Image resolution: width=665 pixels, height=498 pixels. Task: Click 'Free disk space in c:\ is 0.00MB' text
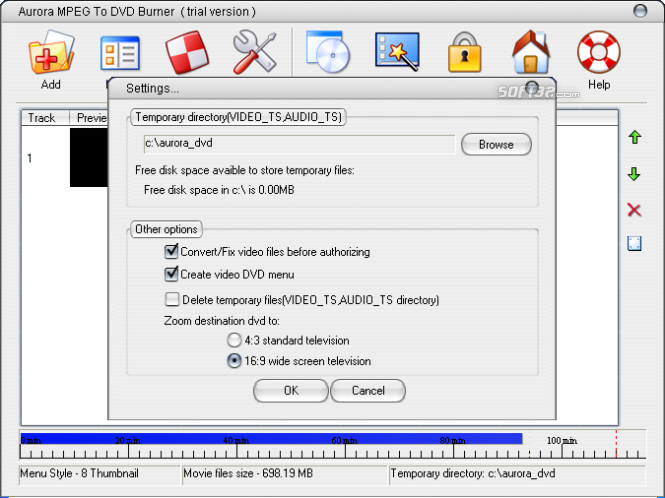point(219,190)
